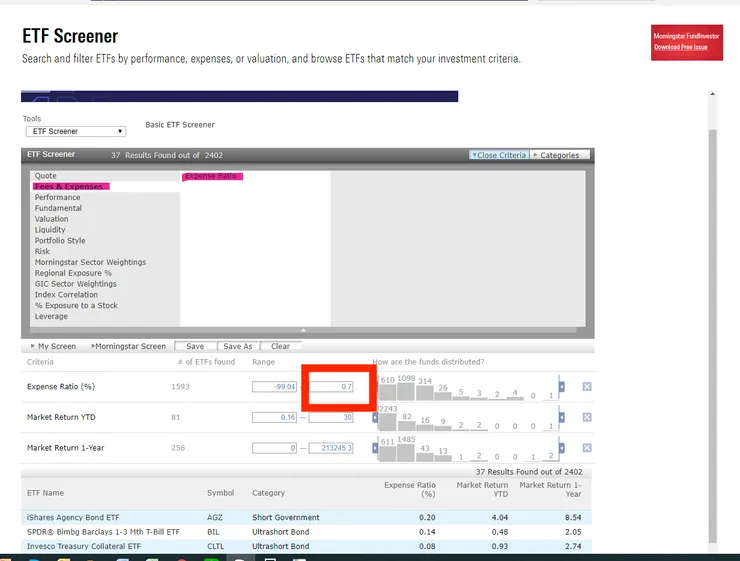Add the Expense Ratio criterion
The image size is (740, 561).
click(212, 176)
